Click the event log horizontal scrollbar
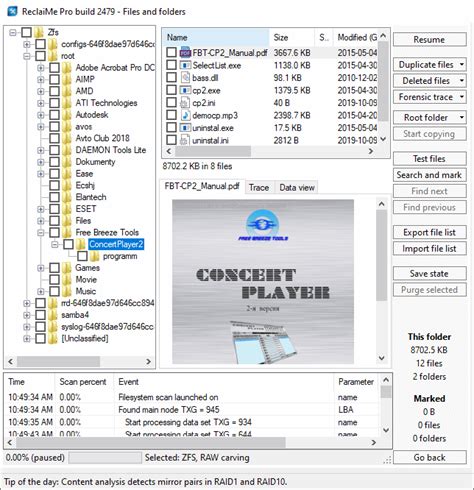This screenshot has width=474, height=490. [192, 442]
